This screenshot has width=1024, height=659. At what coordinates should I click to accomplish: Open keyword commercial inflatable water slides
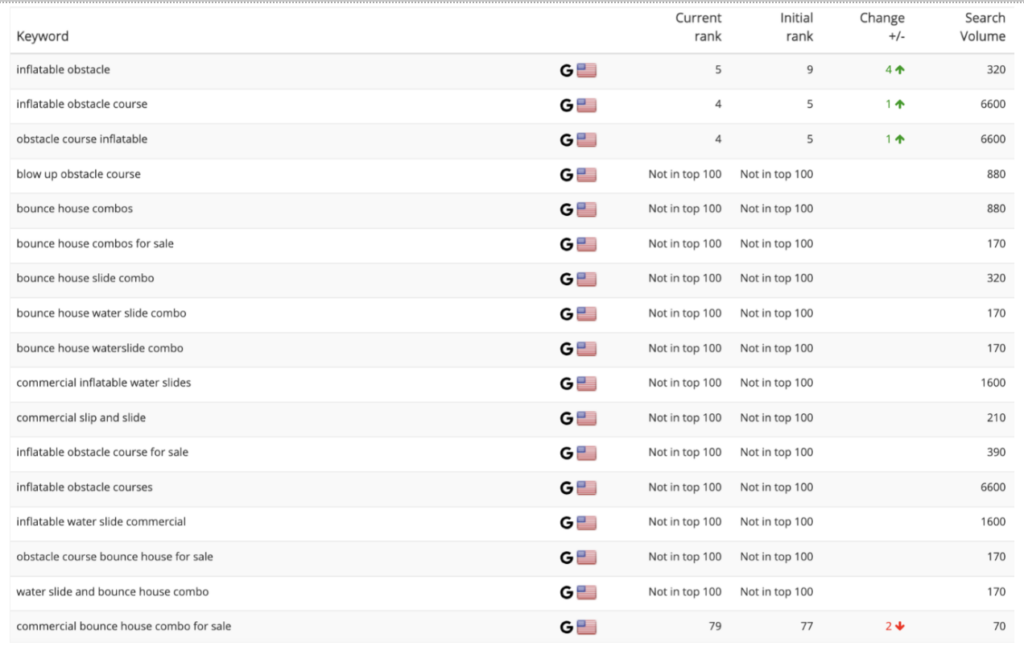[104, 383]
